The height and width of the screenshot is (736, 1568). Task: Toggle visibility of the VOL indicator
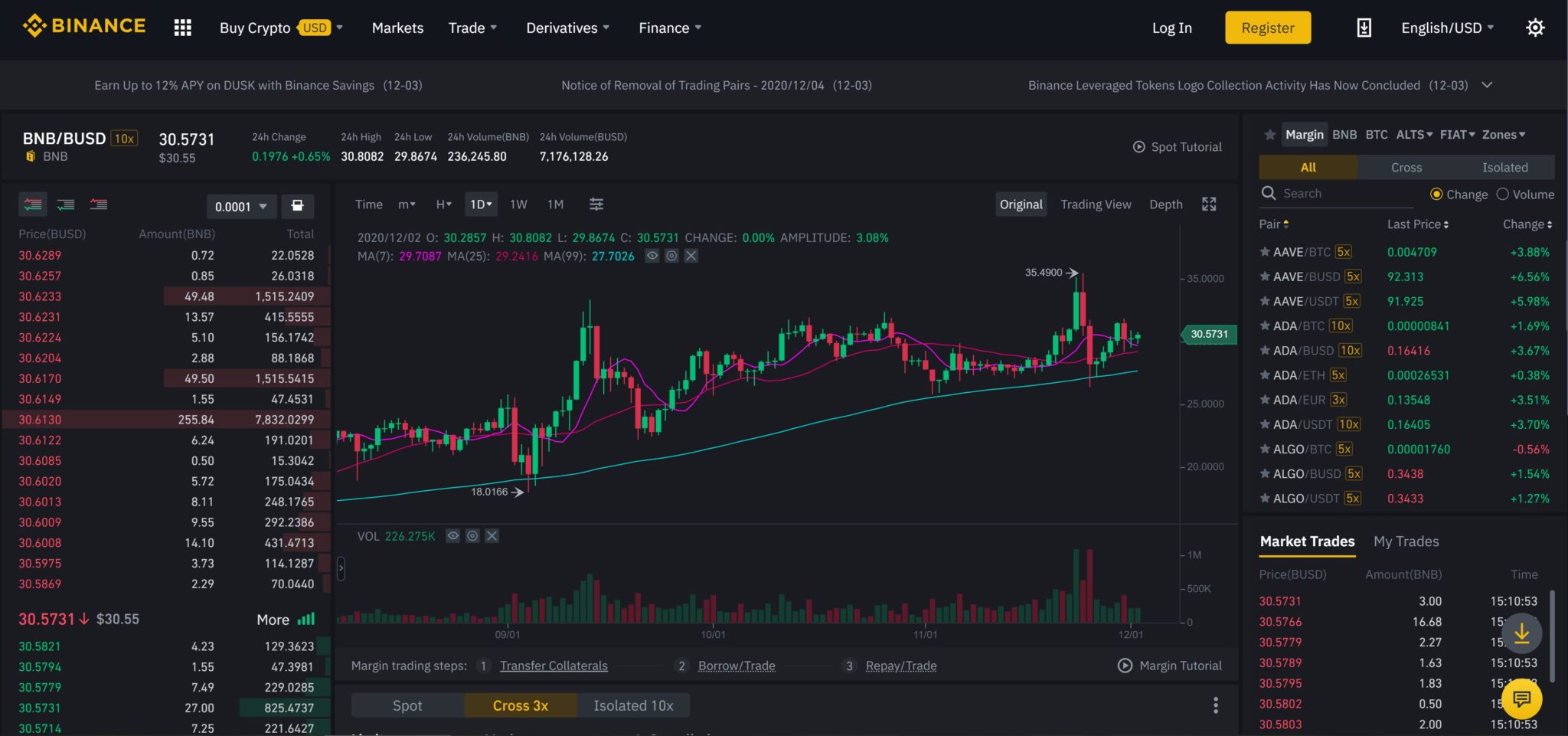(452, 535)
